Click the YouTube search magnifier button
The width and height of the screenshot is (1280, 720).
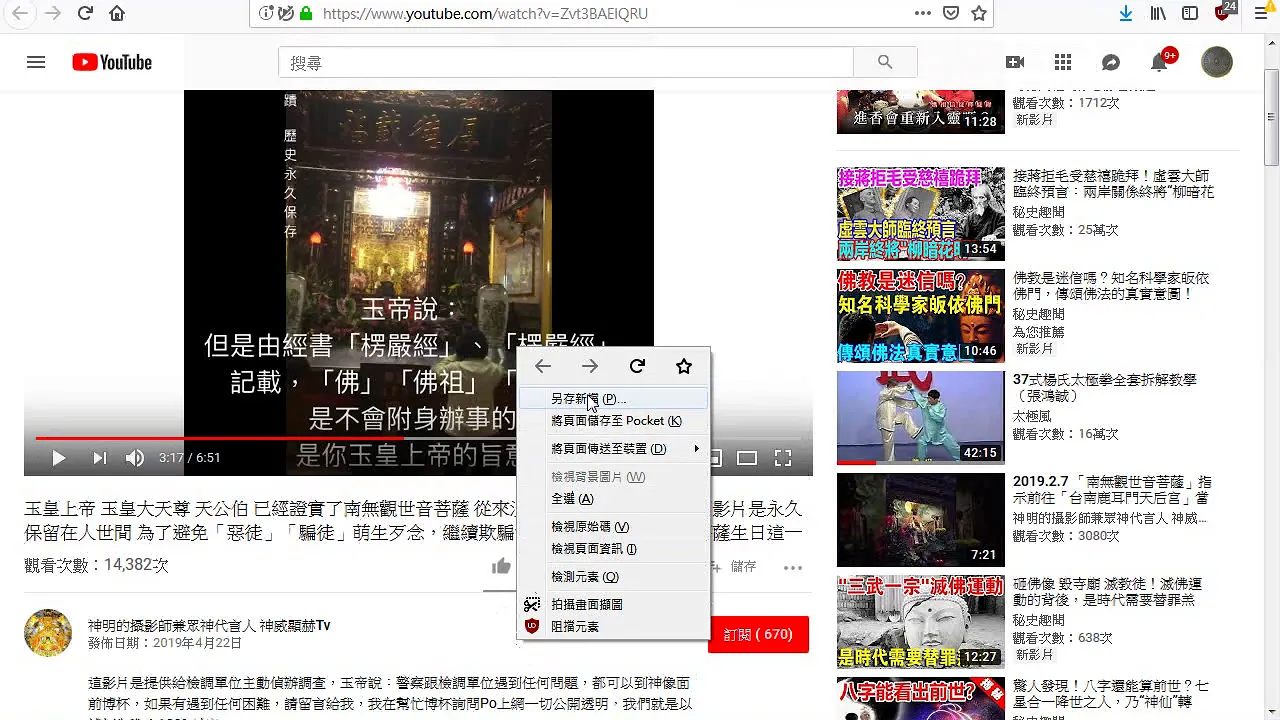pyautogui.click(x=885, y=62)
